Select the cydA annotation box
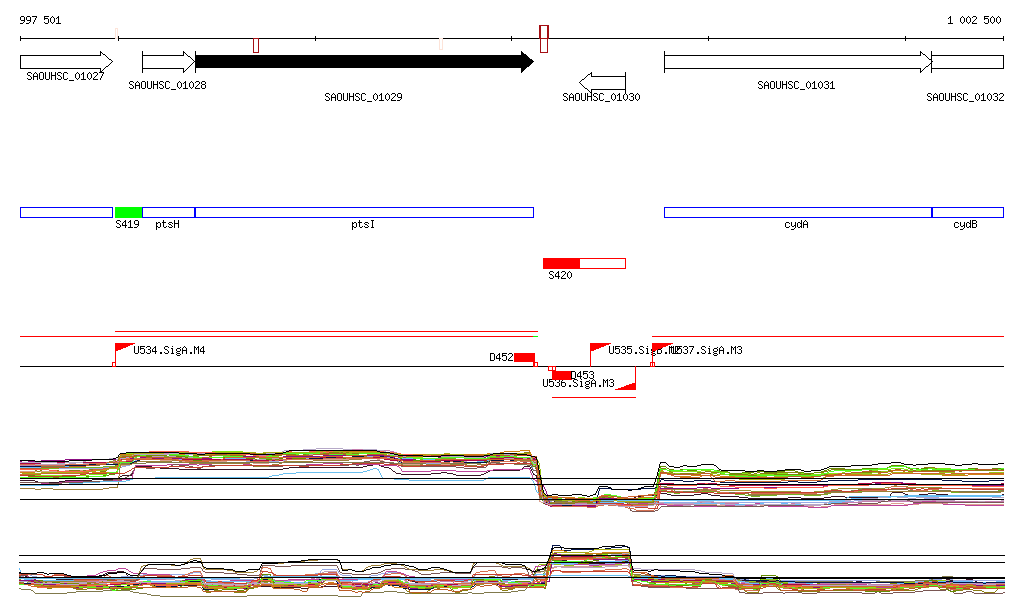 pyautogui.click(x=798, y=212)
